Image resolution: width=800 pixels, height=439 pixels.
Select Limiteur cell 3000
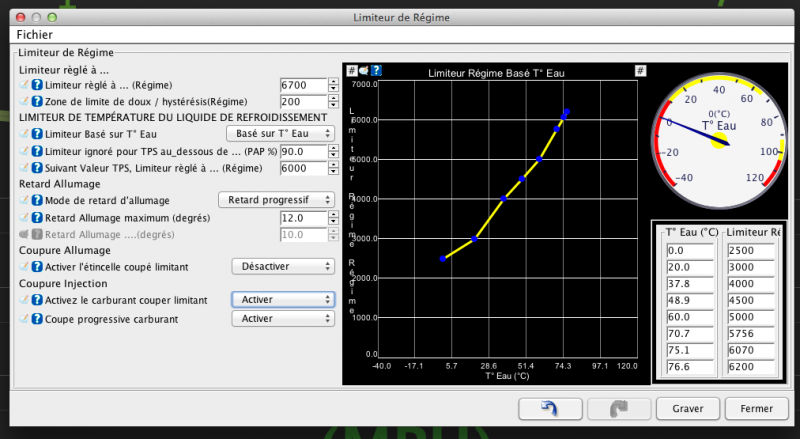coord(751,267)
